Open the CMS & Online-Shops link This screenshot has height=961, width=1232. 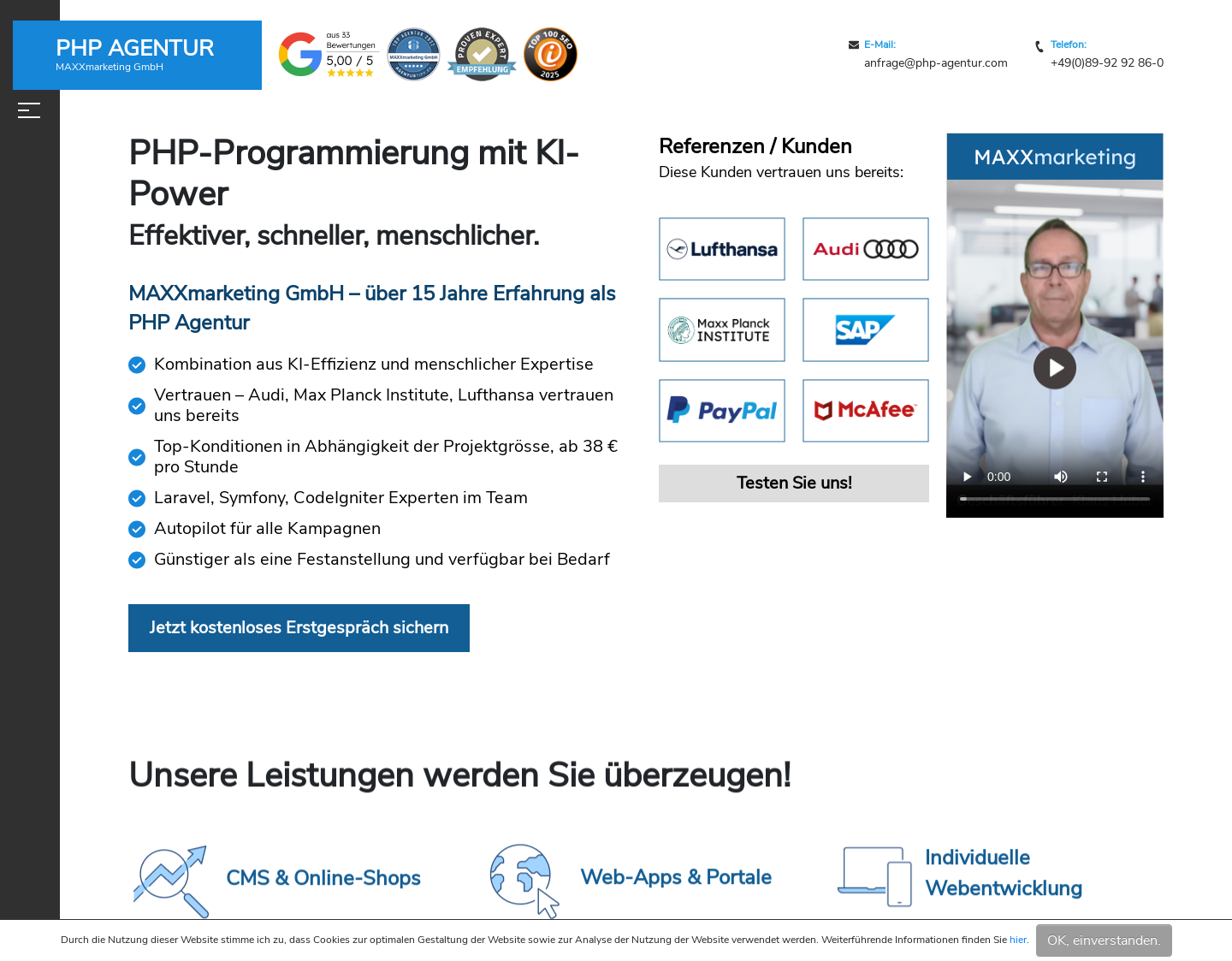323,878
